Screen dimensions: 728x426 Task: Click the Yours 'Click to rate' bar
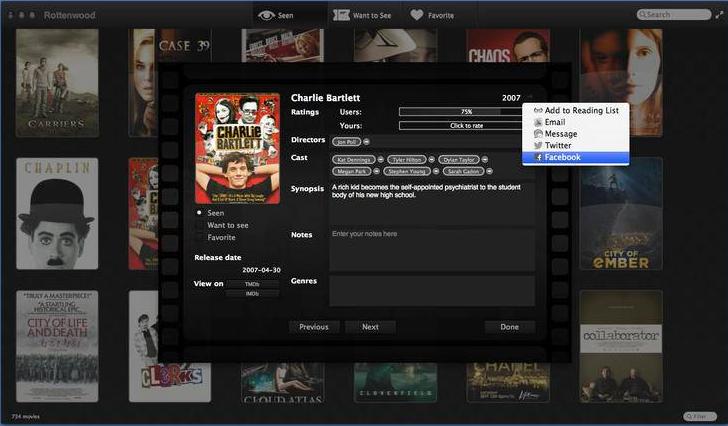[466, 126]
